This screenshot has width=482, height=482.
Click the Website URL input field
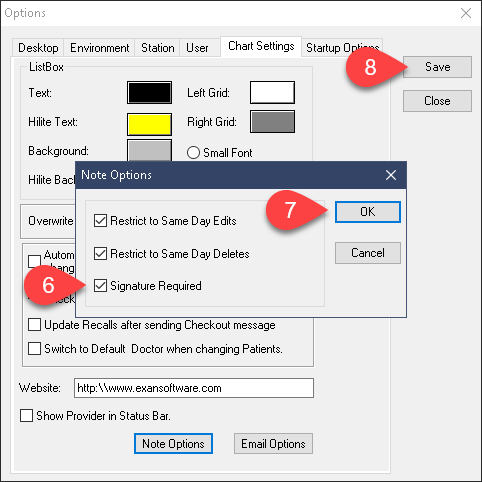pyautogui.click(x=194, y=388)
